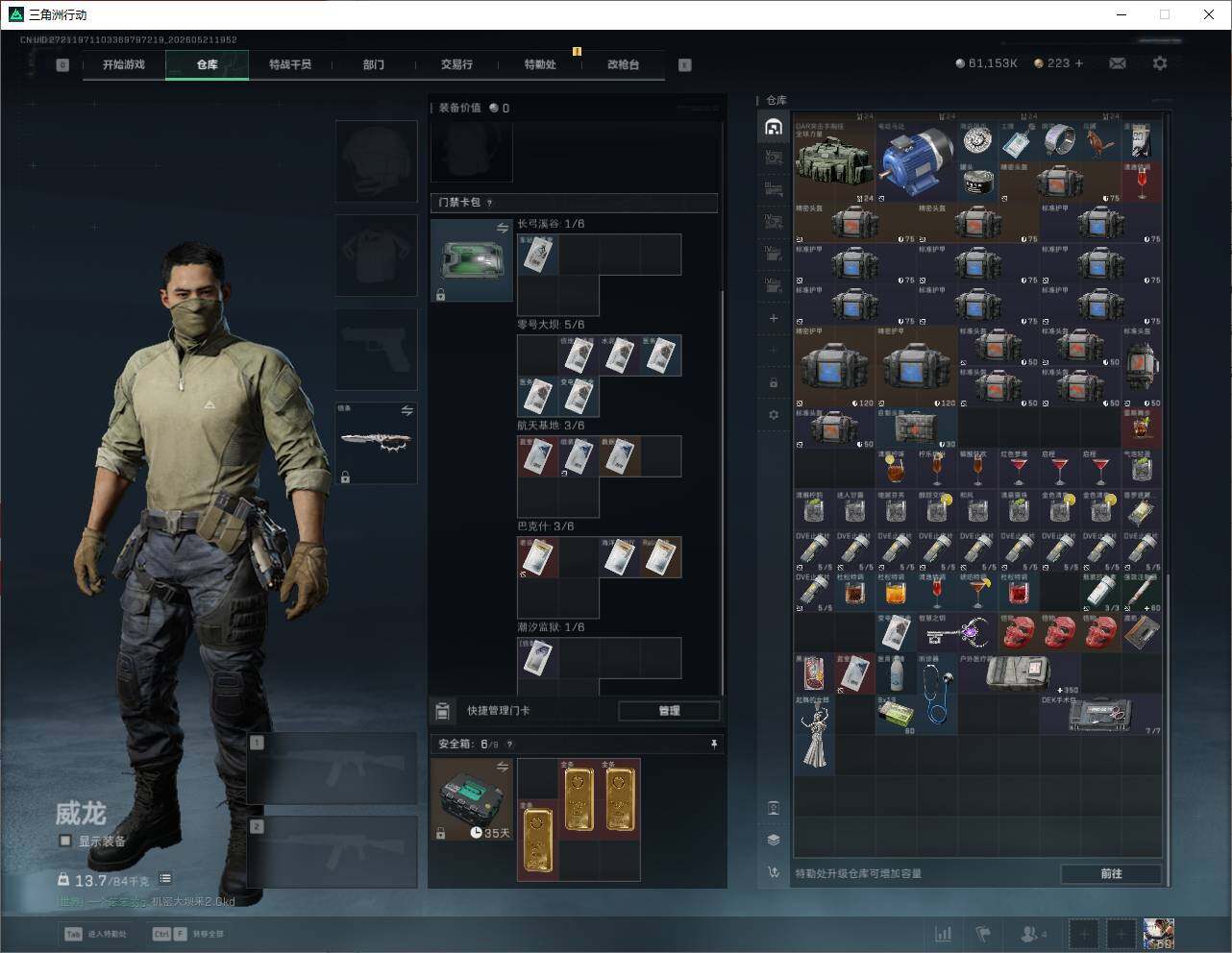The width and height of the screenshot is (1232, 953).
Task: Open the weight details list icon
Action: 165,879
